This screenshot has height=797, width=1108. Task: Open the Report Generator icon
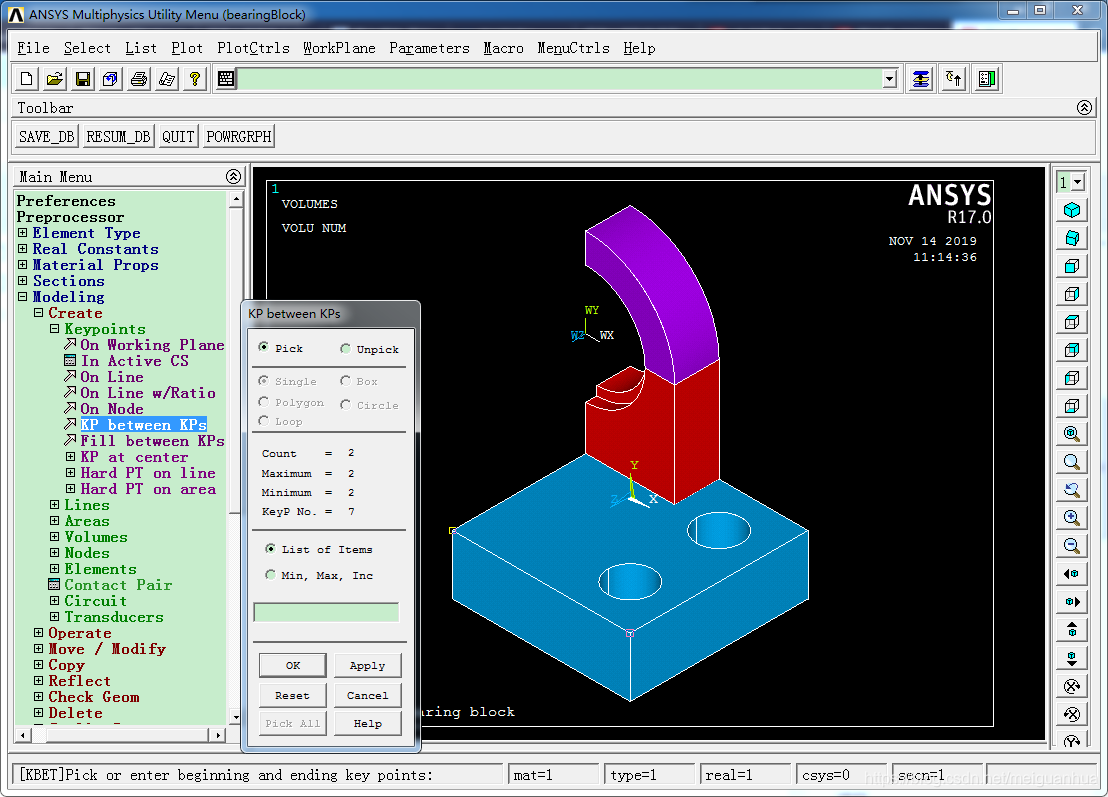[x=167, y=79]
